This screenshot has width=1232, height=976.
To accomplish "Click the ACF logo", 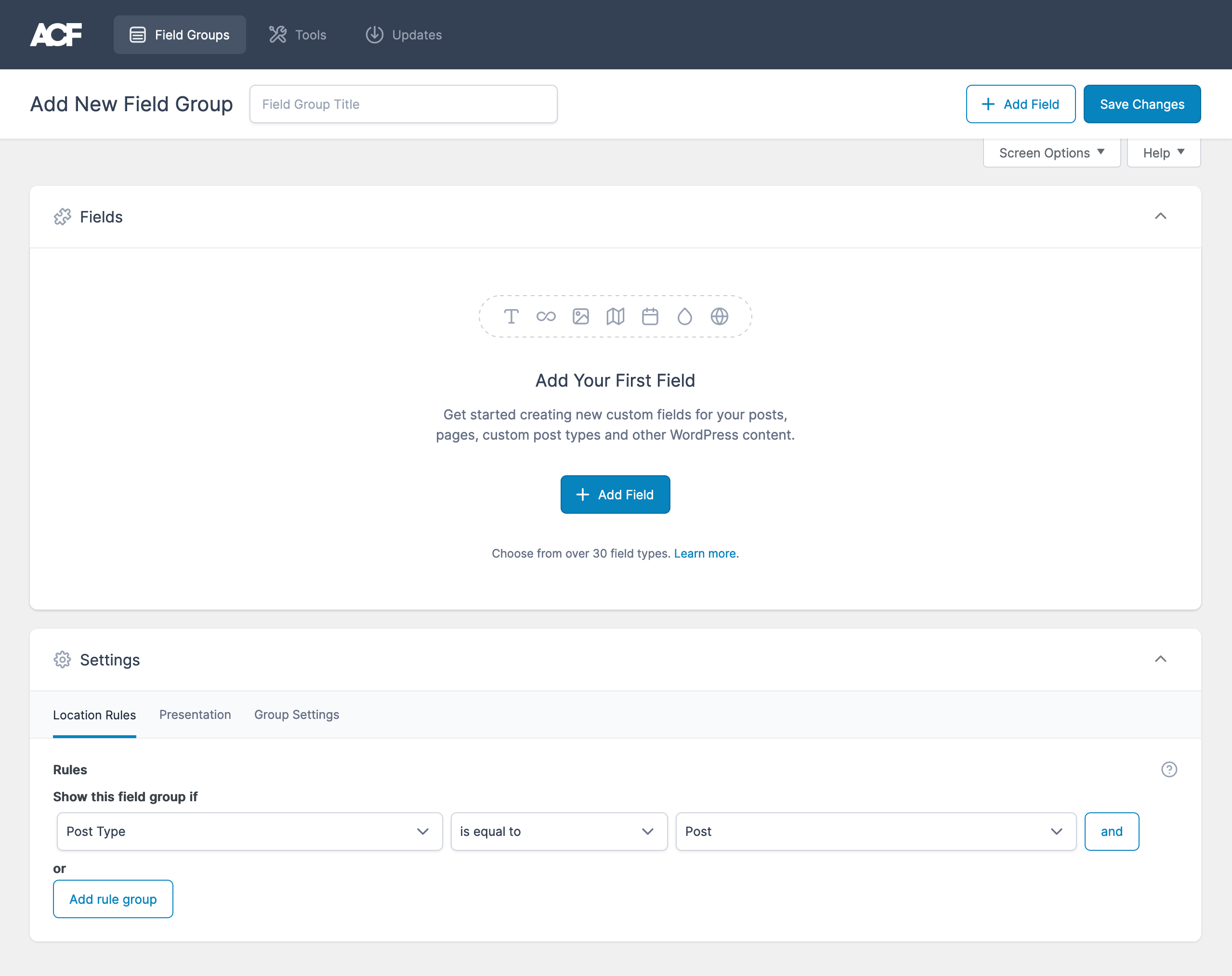I will [56, 35].
